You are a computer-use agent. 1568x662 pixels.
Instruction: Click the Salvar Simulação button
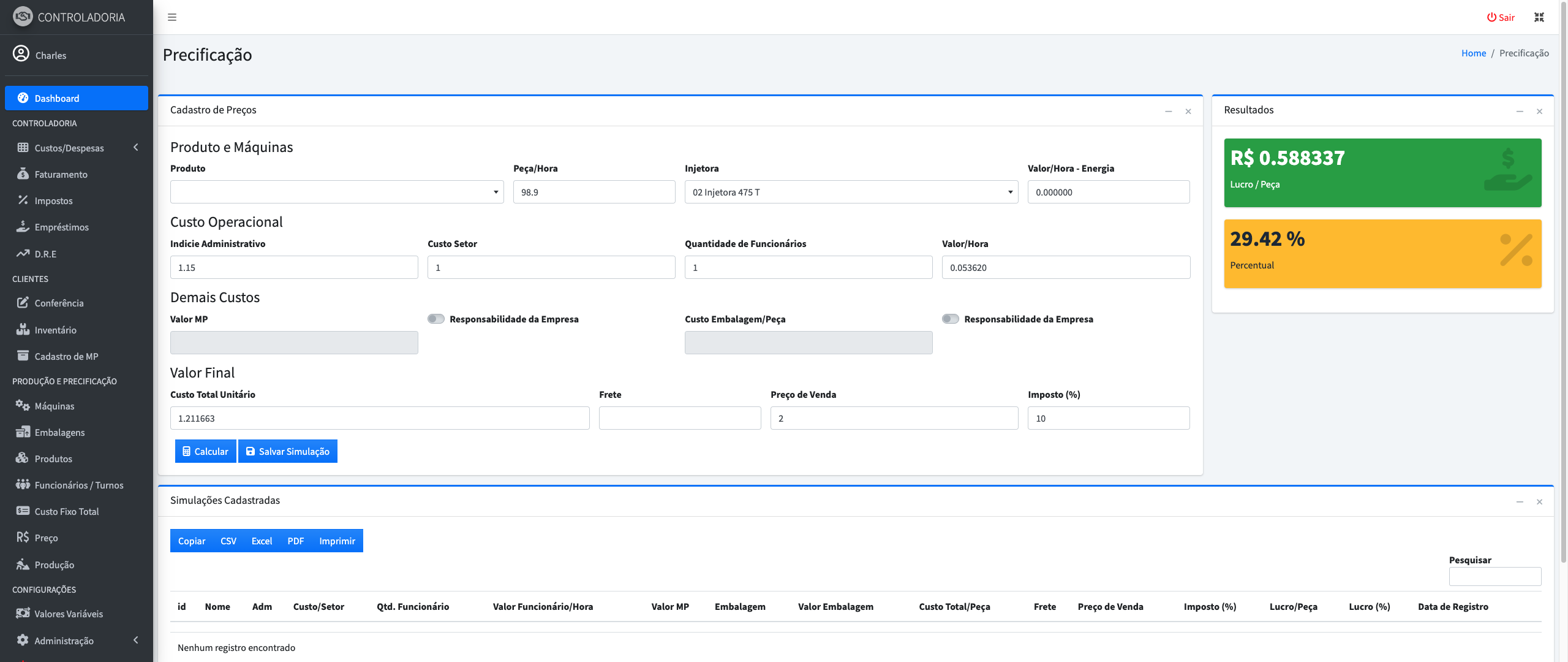287,451
